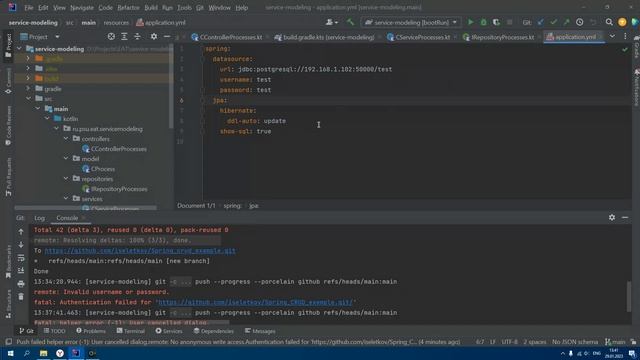This screenshot has height=360, width=640.
Task: Select CControllerProcesses in project tree
Action: pyautogui.click(x=114, y=149)
